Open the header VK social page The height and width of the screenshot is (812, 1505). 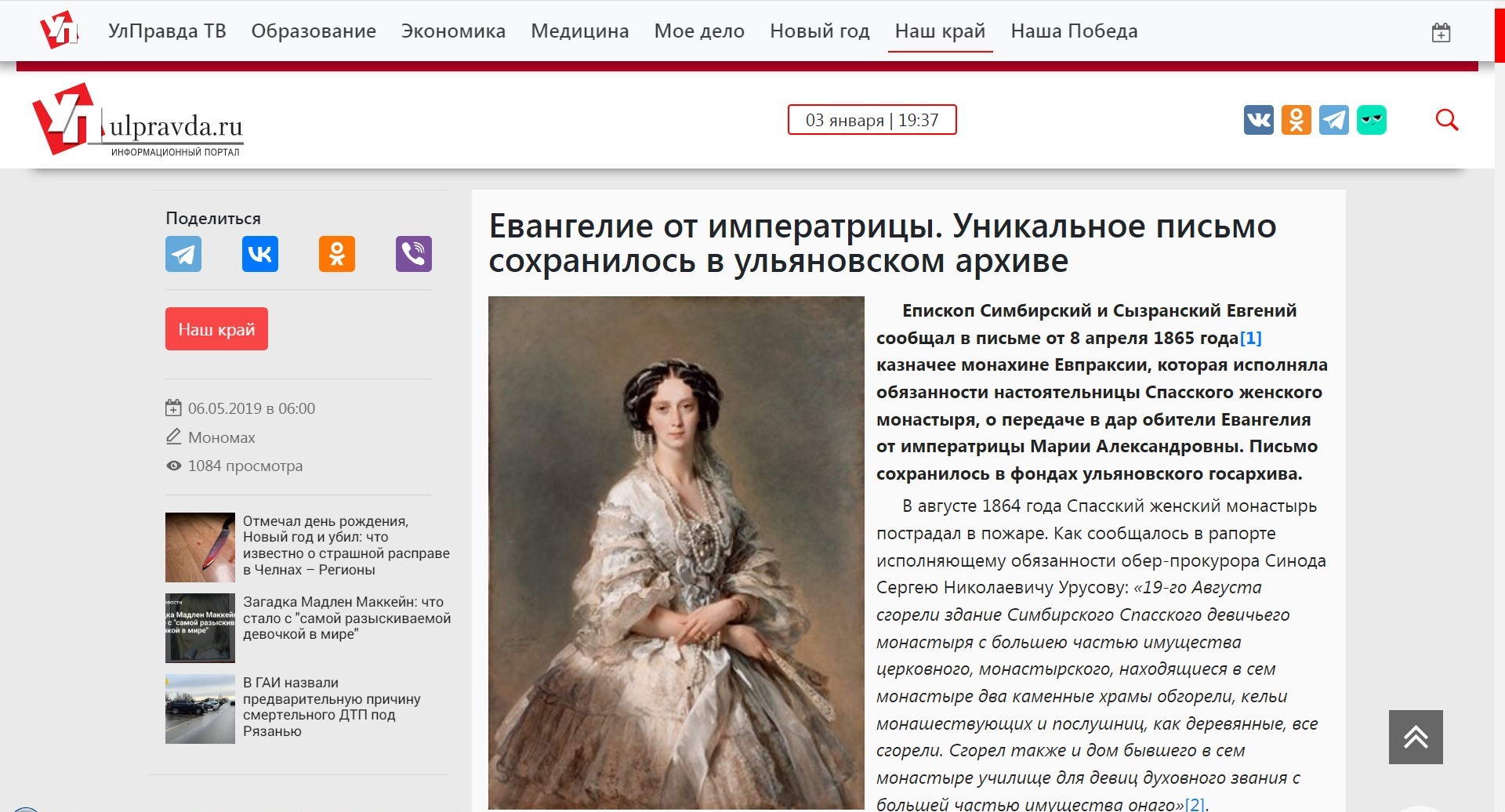(1259, 120)
